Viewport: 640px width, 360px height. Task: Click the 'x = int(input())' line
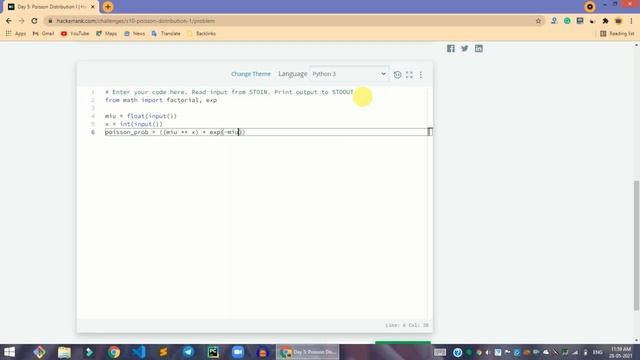[x=133, y=124]
